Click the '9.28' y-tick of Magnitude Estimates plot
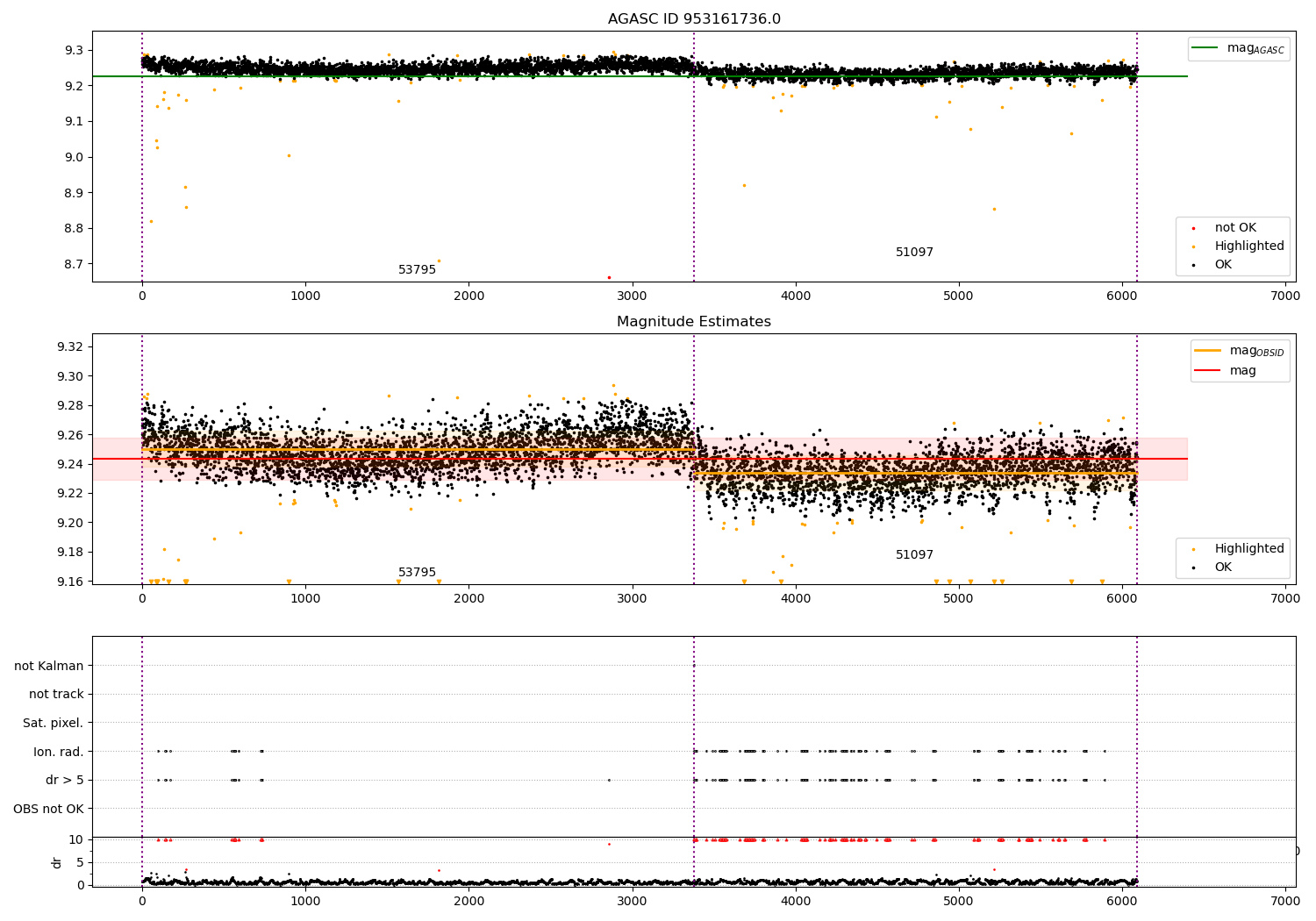 69,405
